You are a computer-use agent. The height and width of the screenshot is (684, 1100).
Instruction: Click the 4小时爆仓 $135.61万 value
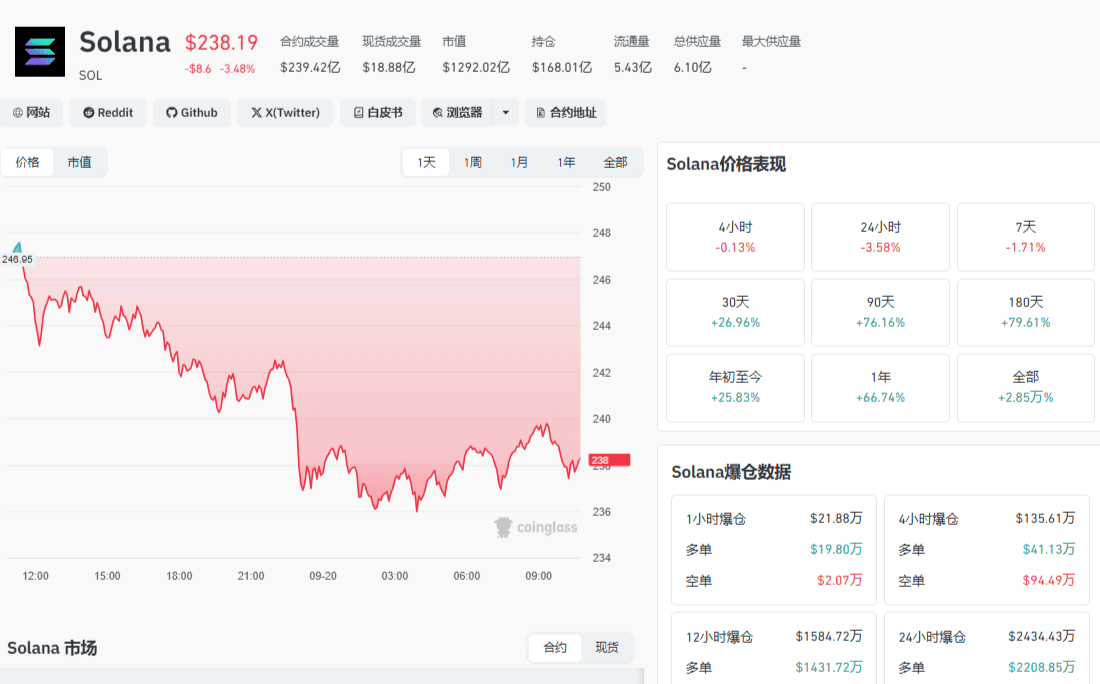click(x=1045, y=518)
